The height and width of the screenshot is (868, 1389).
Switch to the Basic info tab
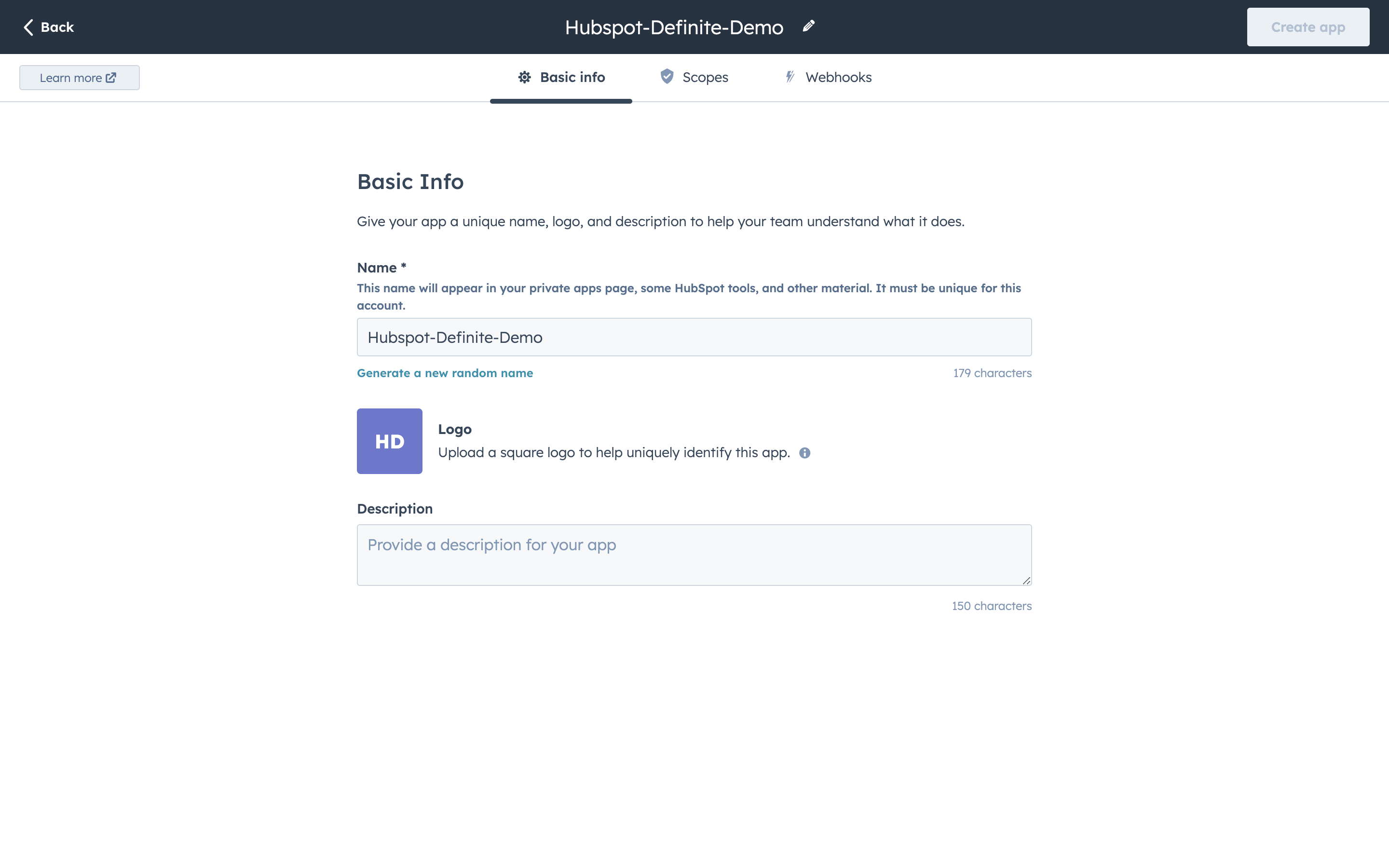point(561,78)
